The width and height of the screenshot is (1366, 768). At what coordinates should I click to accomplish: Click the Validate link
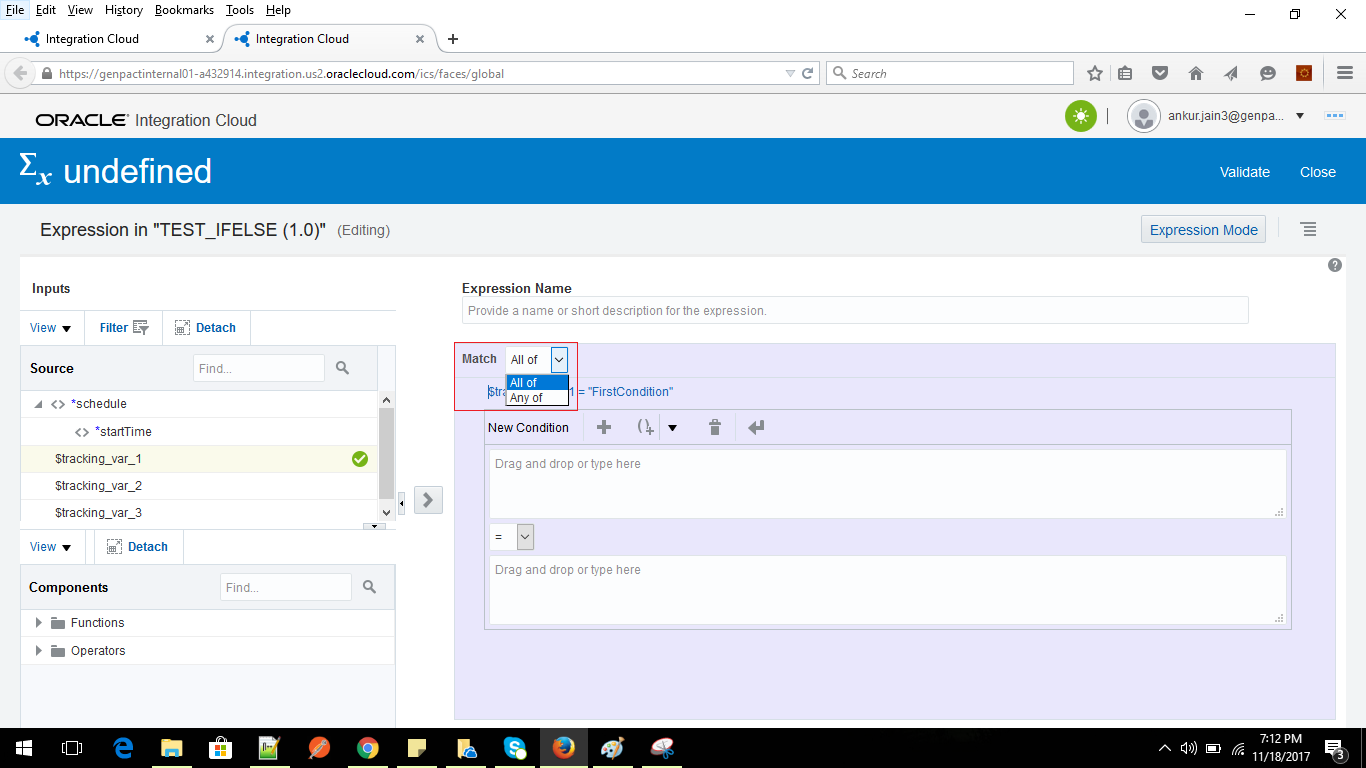(x=1245, y=172)
